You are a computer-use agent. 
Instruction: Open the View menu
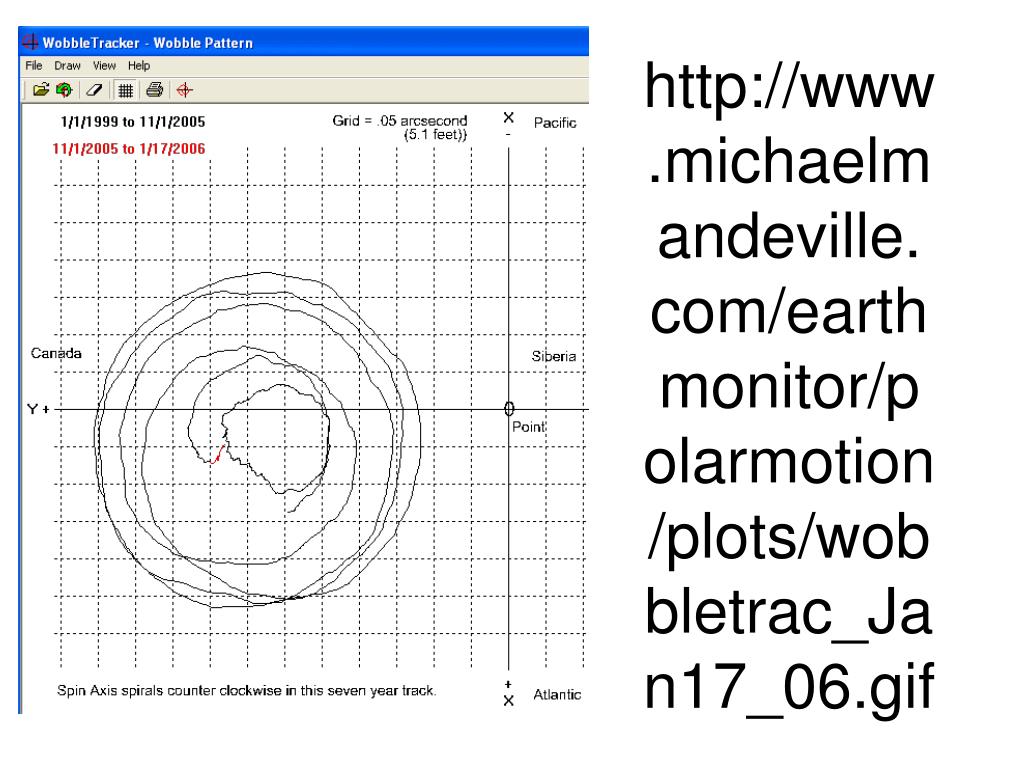point(104,65)
